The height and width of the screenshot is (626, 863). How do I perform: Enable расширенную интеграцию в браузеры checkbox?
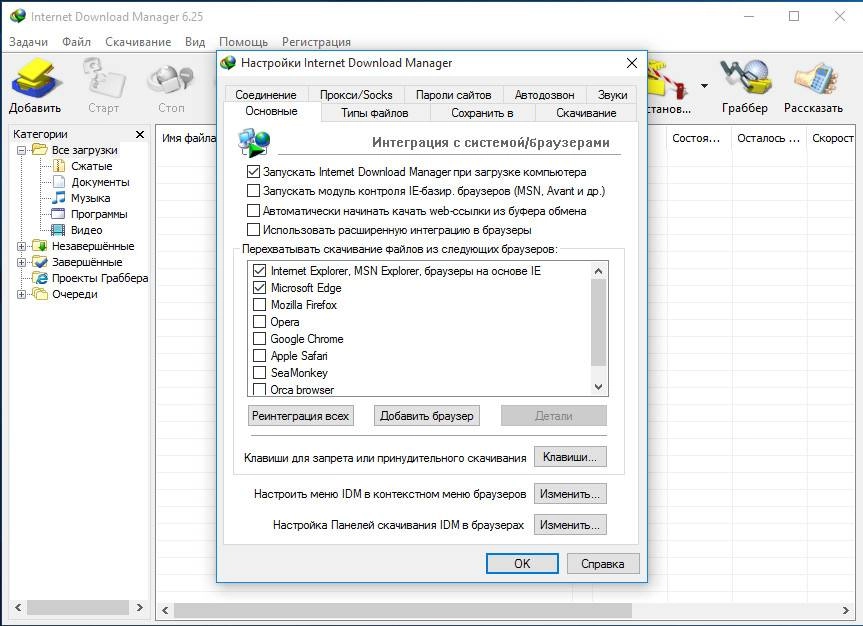point(253,230)
